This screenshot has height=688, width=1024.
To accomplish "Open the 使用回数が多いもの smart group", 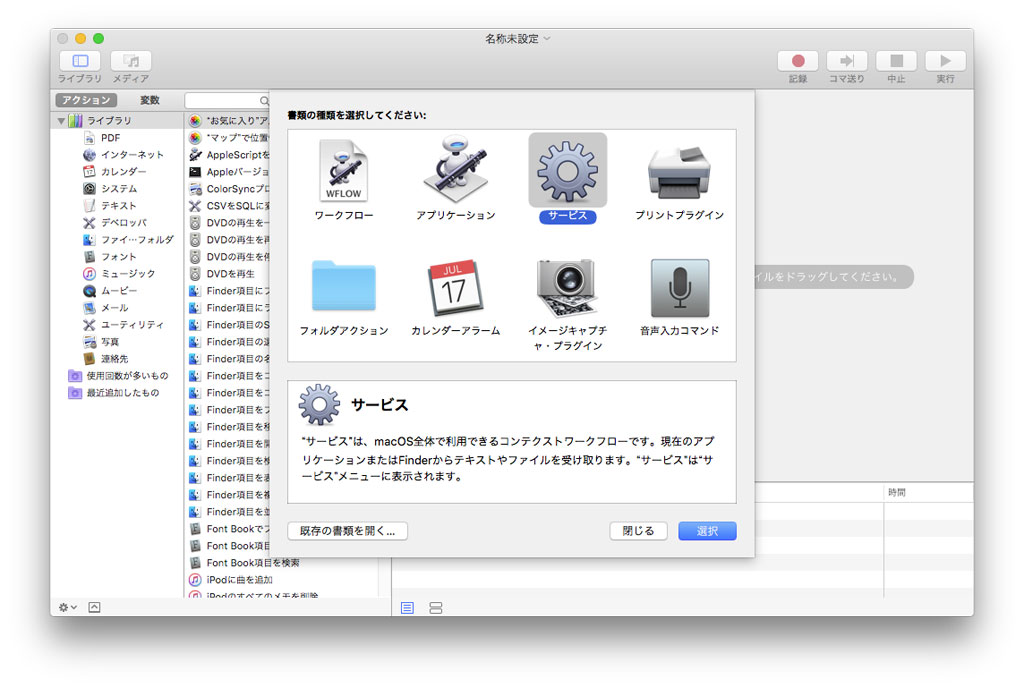I will pyautogui.click(x=118, y=375).
